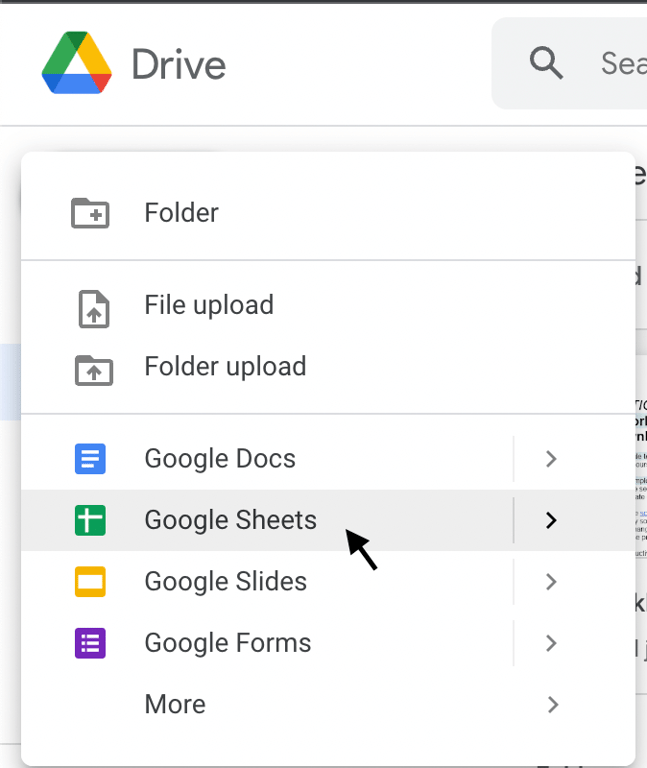Expand the Google Sheets submenu arrow

(551, 520)
